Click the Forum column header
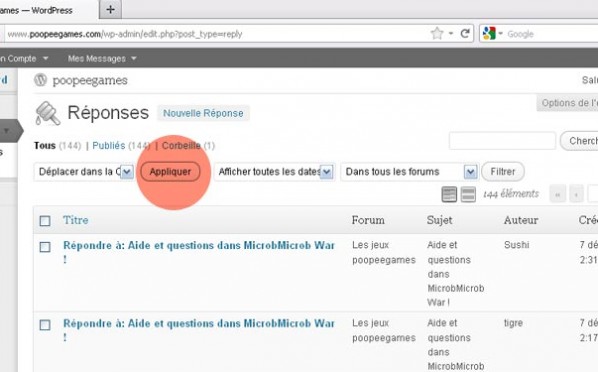598x372 pixels. tap(368, 220)
